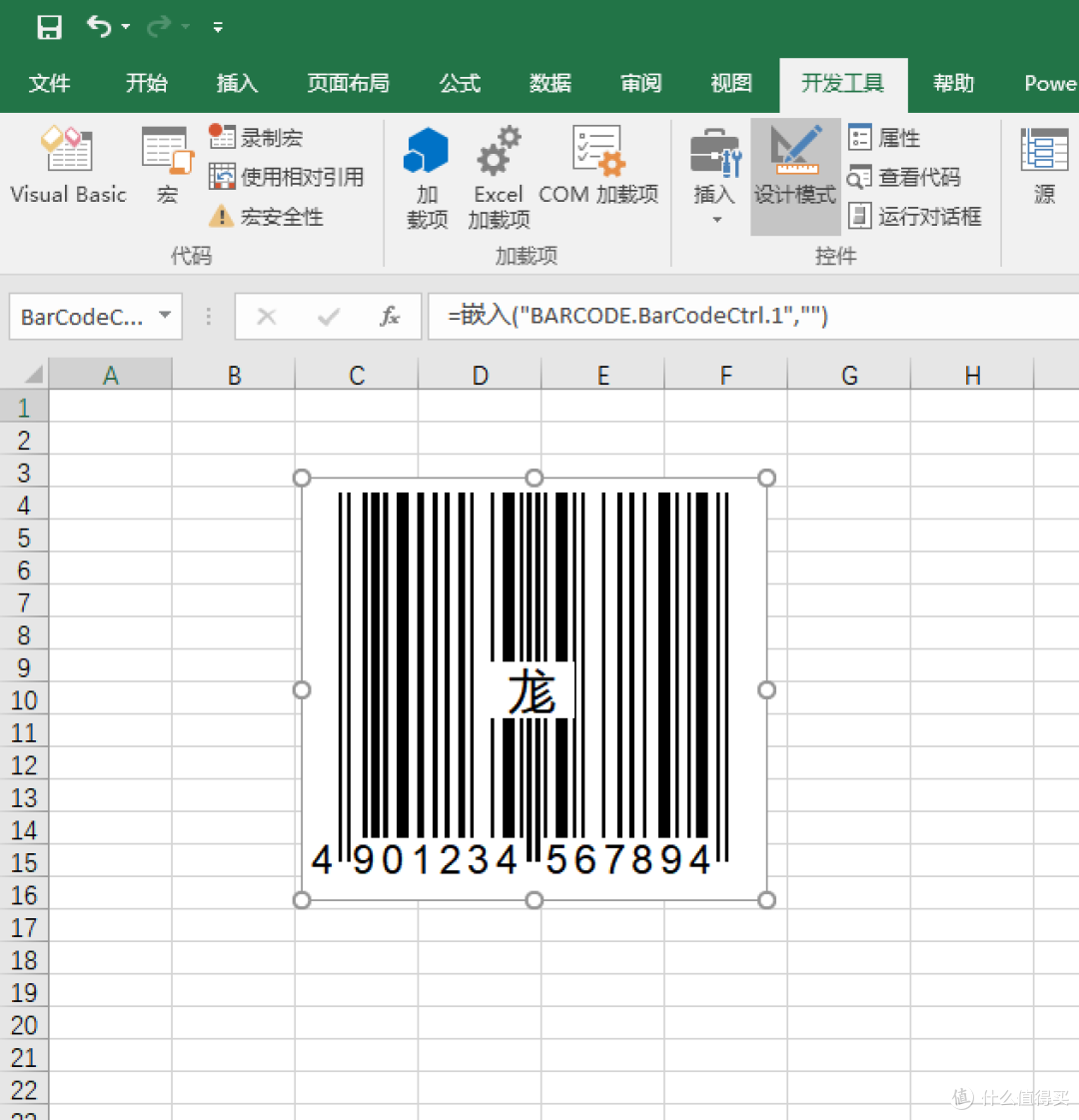
Task: Open the 公式 tab
Action: point(460,84)
